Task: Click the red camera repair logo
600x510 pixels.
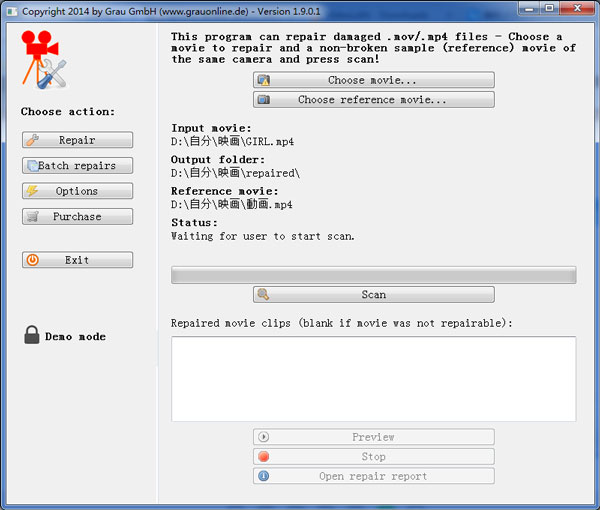Action: pos(44,60)
